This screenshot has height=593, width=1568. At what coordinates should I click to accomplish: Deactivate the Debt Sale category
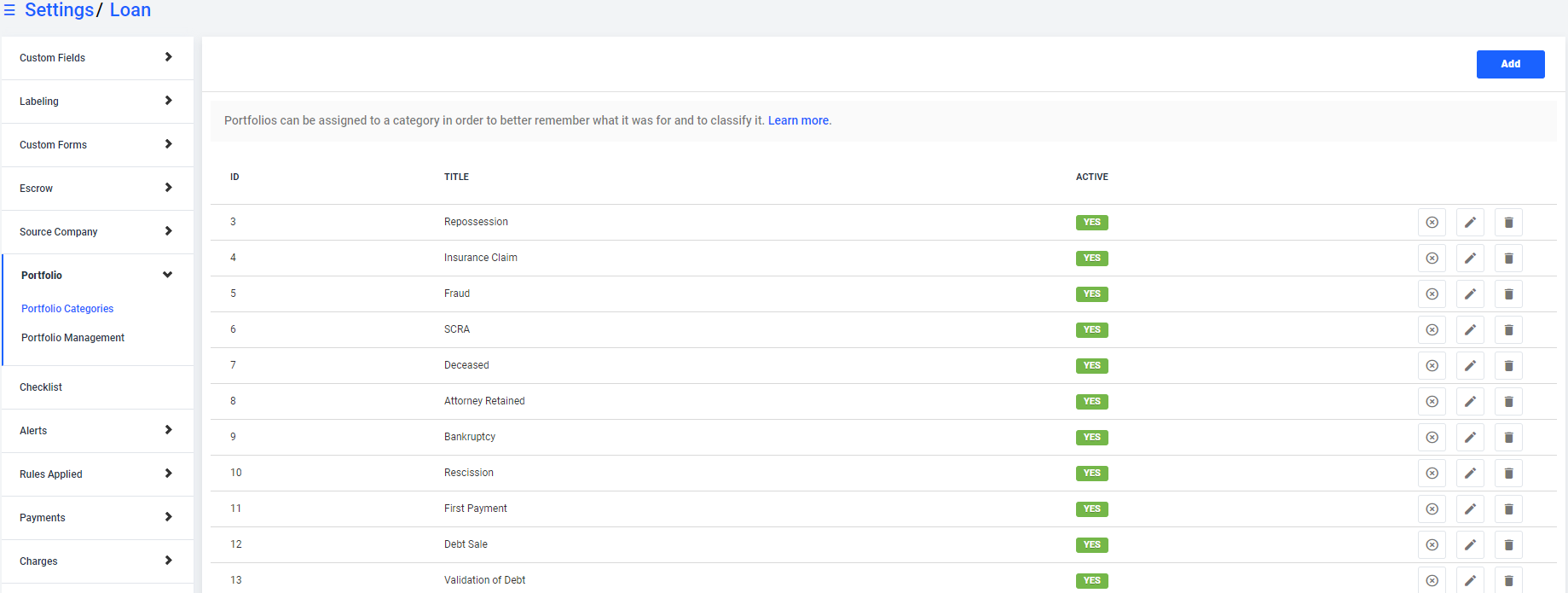tap(1432, 545)
